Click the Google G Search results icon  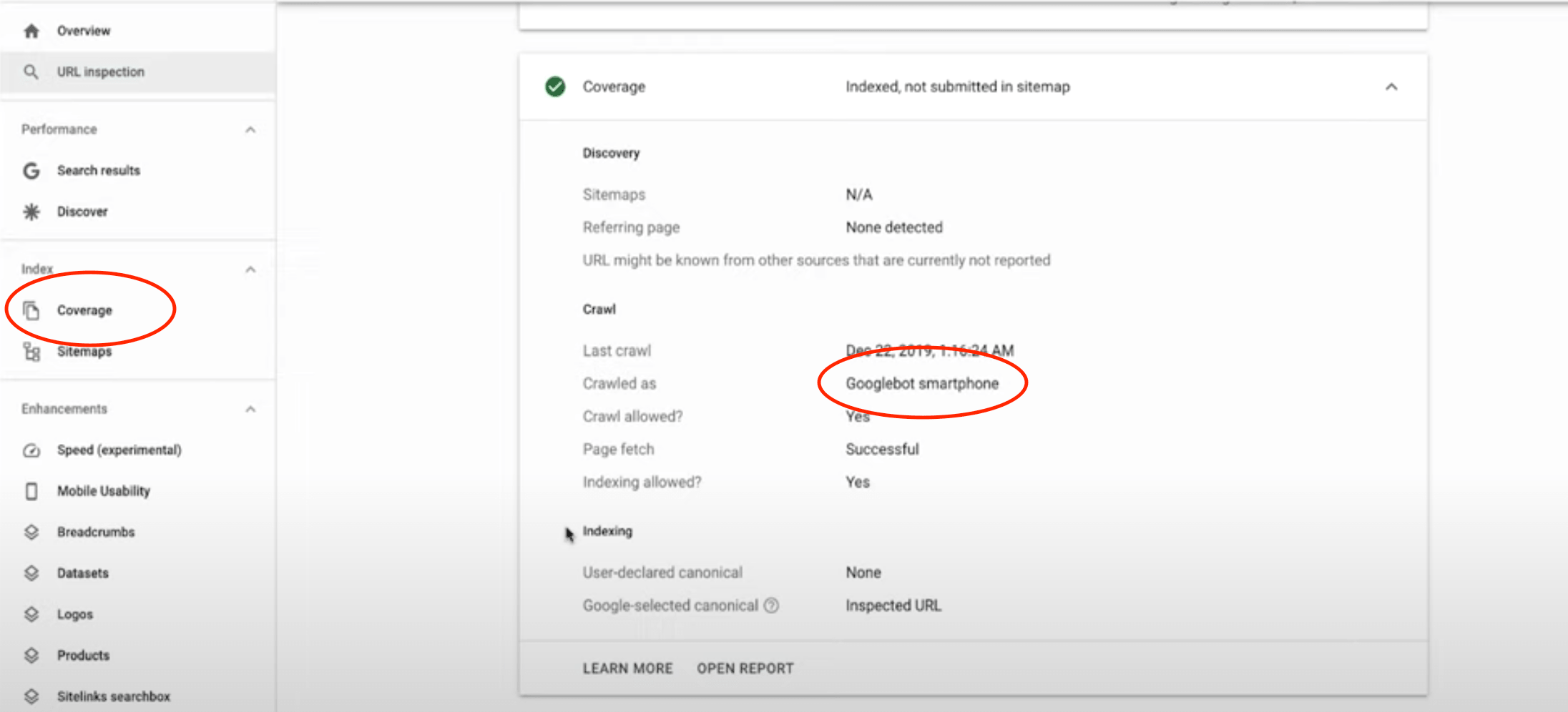(31, 171)
